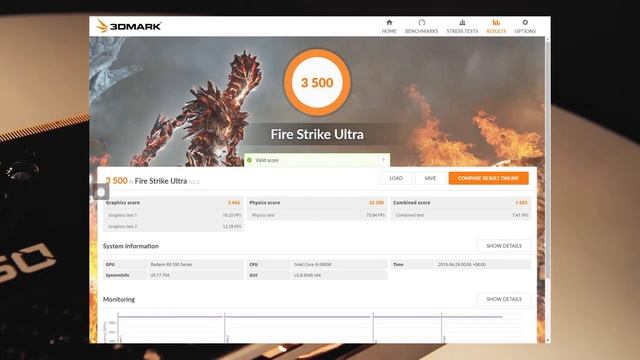Click the floating gray round button overlay
640x360 pixels.
click(x=101, y=192)
